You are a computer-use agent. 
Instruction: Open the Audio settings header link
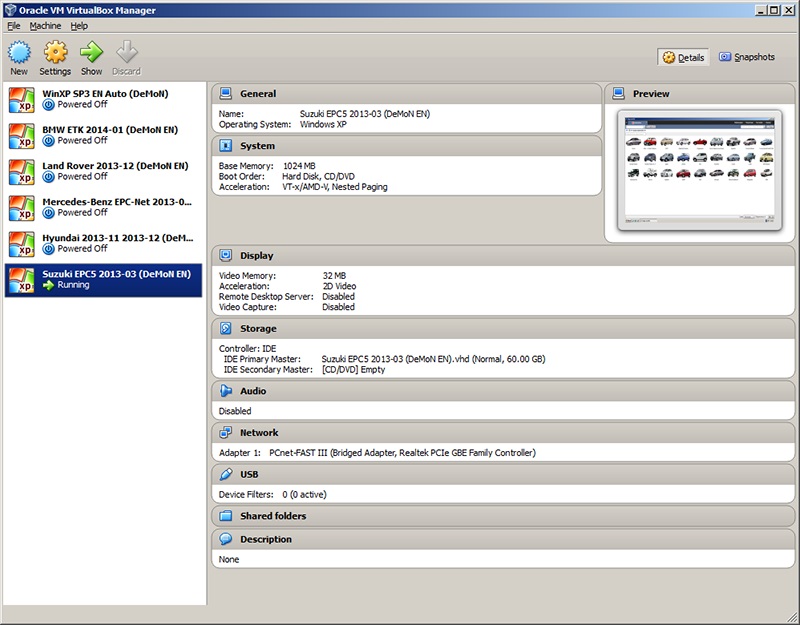tap(253, 391)
